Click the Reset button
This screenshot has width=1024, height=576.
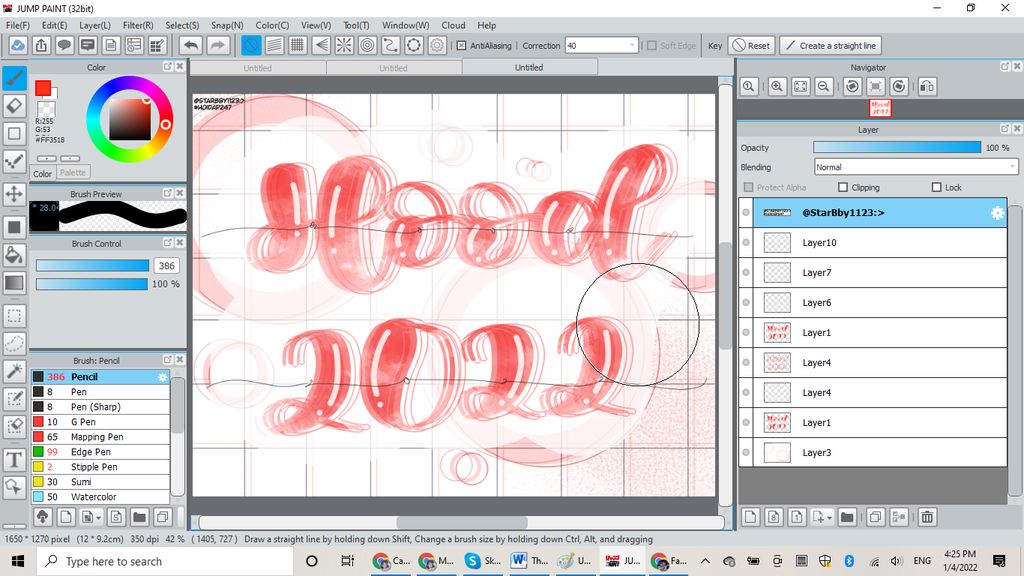click(752, 46)
